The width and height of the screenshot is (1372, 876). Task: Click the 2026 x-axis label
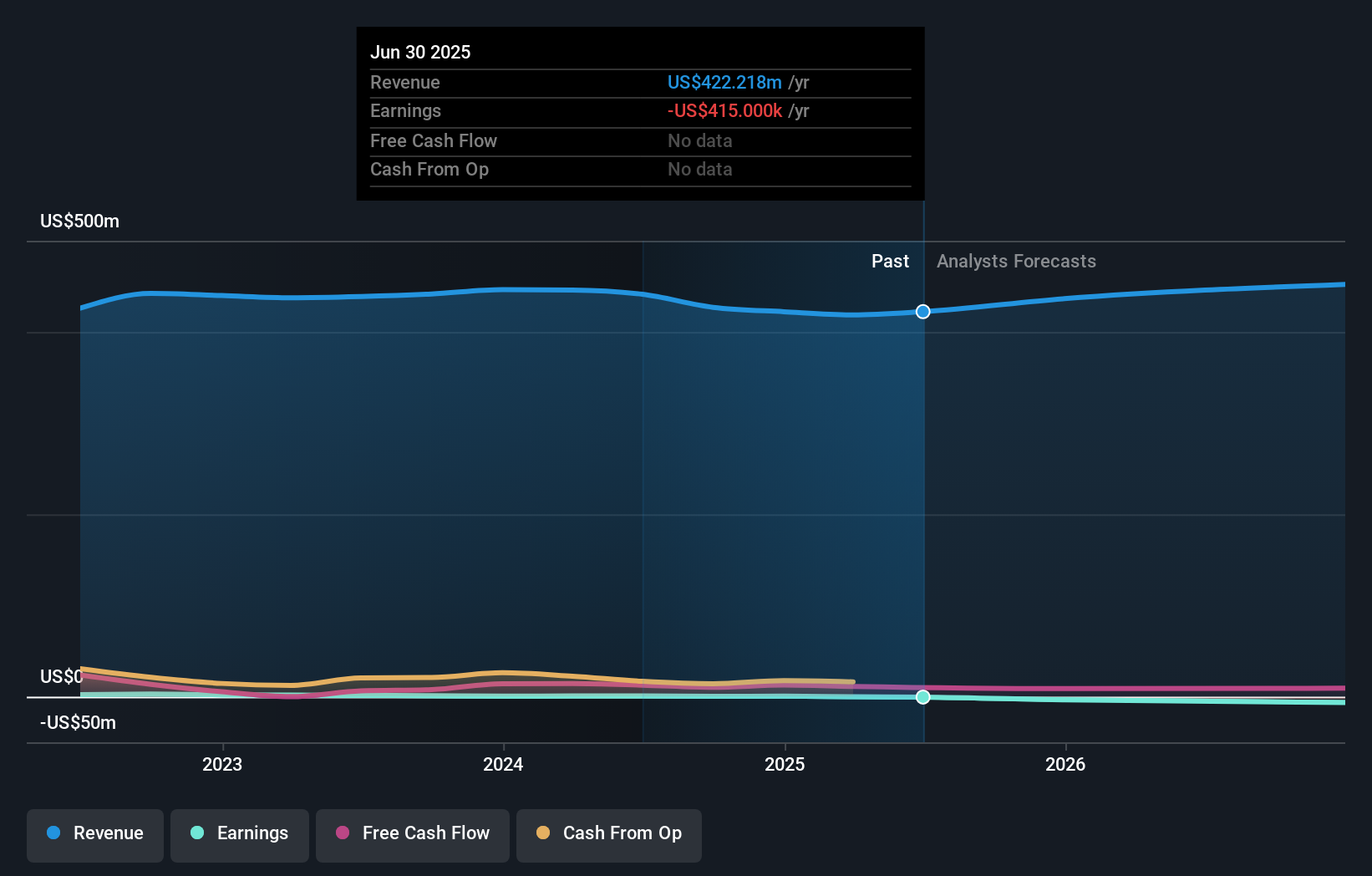click(1065, 764)
